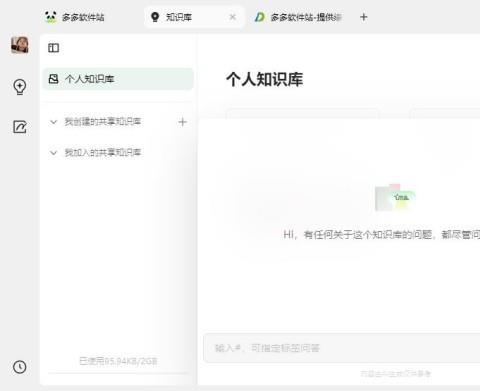
Task: Click the lightbulb ask icon in sidebar
Action: 20,87
